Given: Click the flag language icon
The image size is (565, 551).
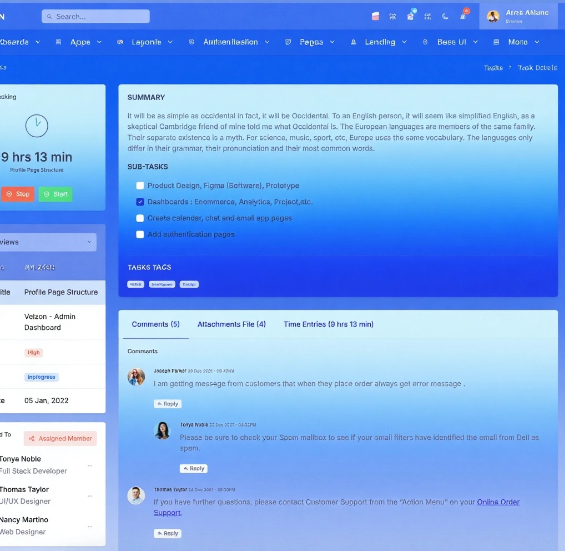Looking at the screenshot, I should (375, 16).
